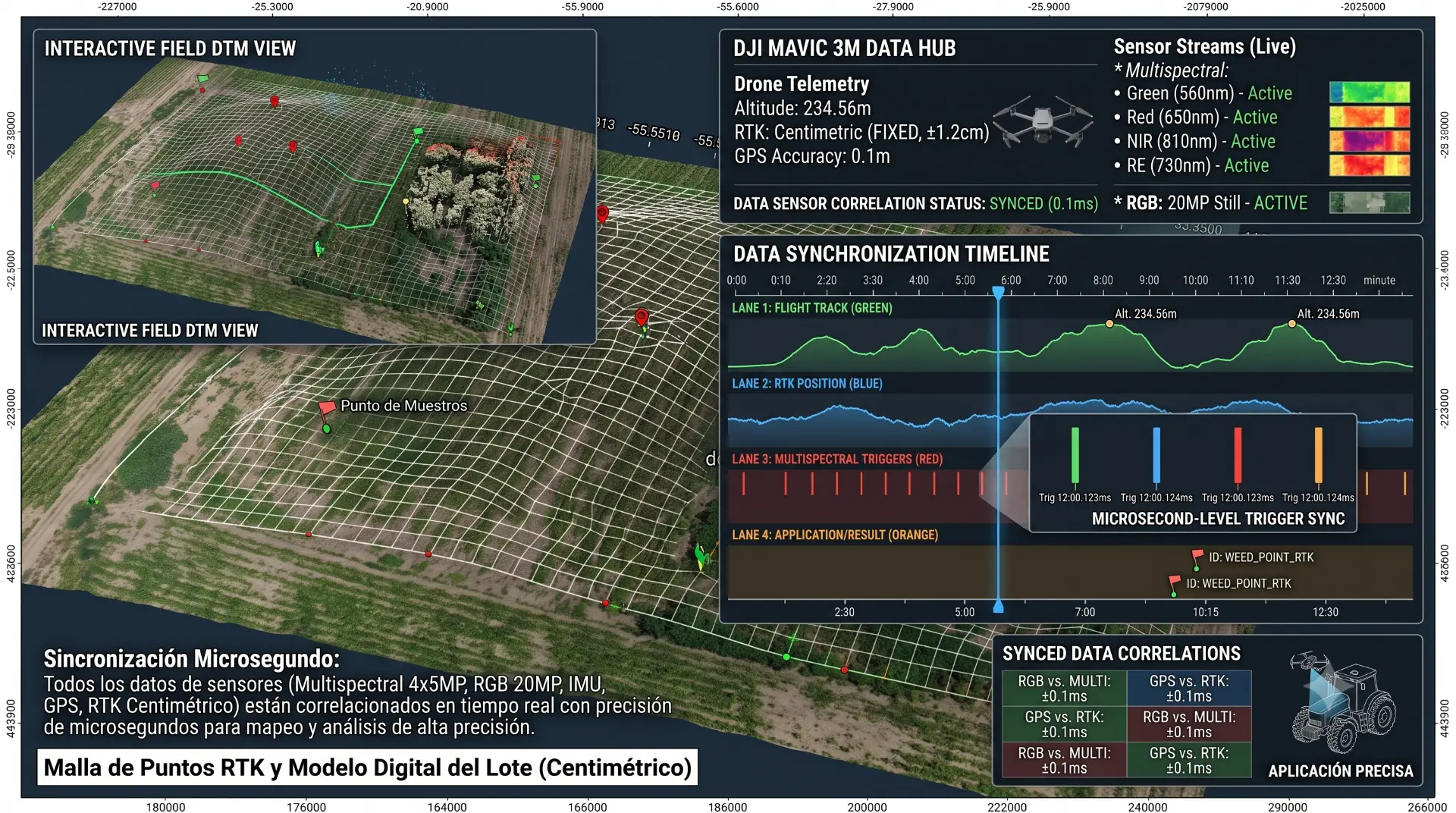Click the -2079000 label on top map axis

point(1206,7)
